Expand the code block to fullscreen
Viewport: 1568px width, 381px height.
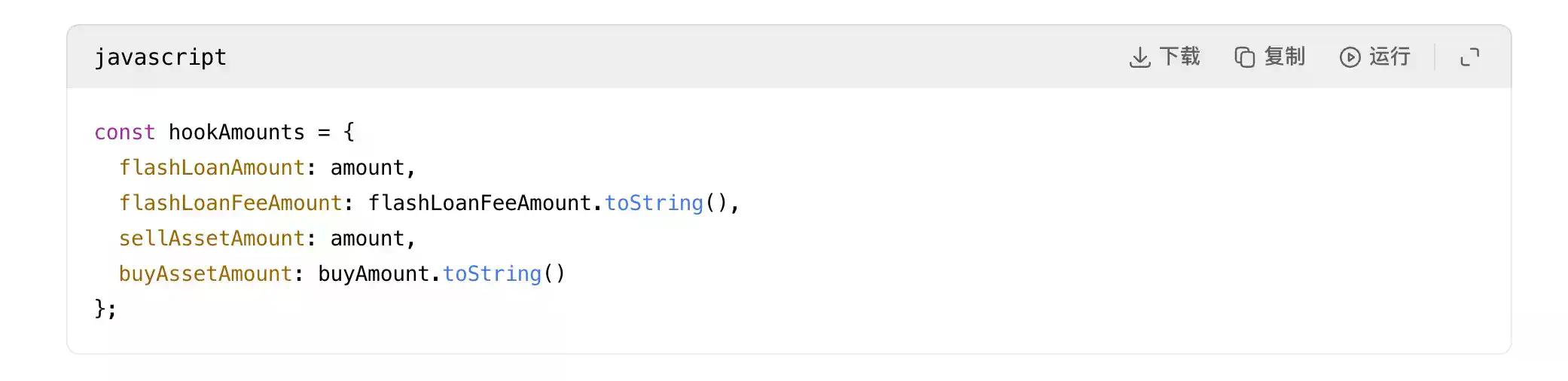tap(1469, 57)
